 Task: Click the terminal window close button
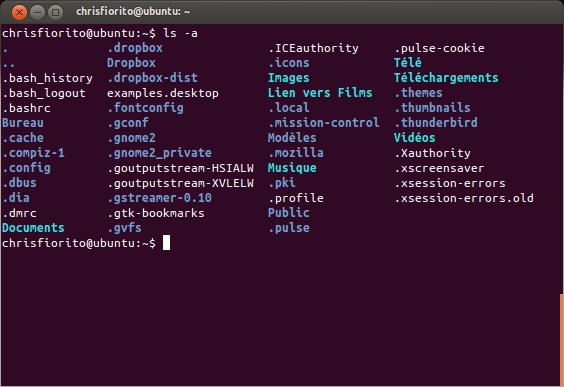(19, 13)
